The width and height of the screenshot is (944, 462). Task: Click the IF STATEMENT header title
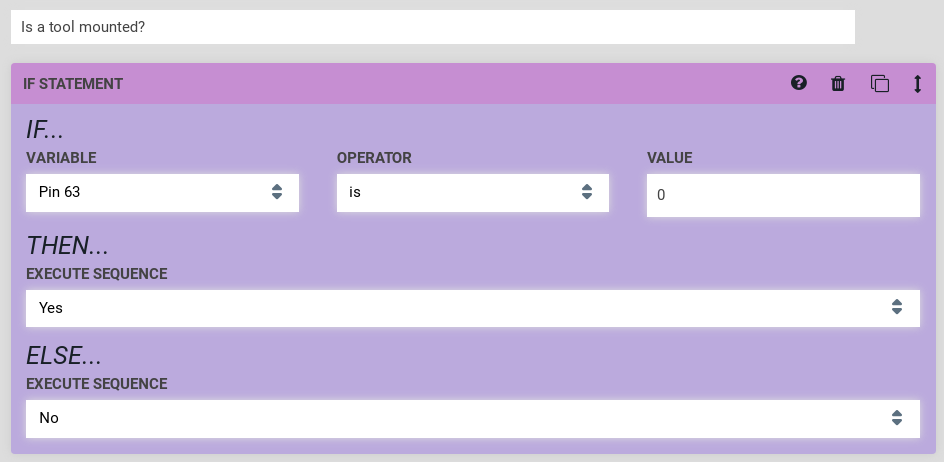pyautogui.click(x=73, y=84)
